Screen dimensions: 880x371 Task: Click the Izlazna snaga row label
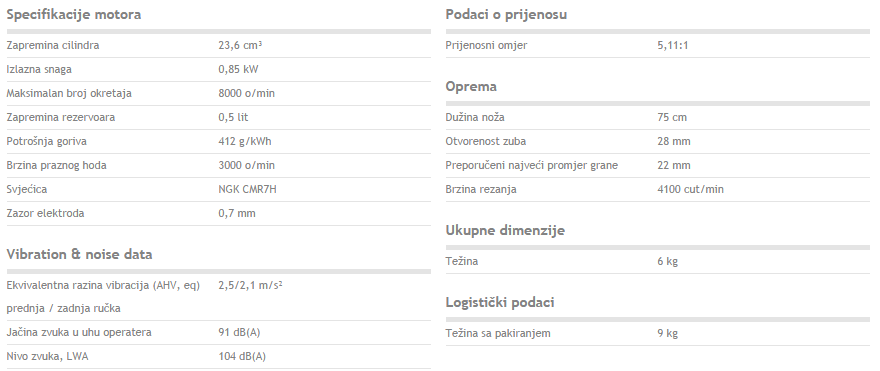(x=39, y=70)
